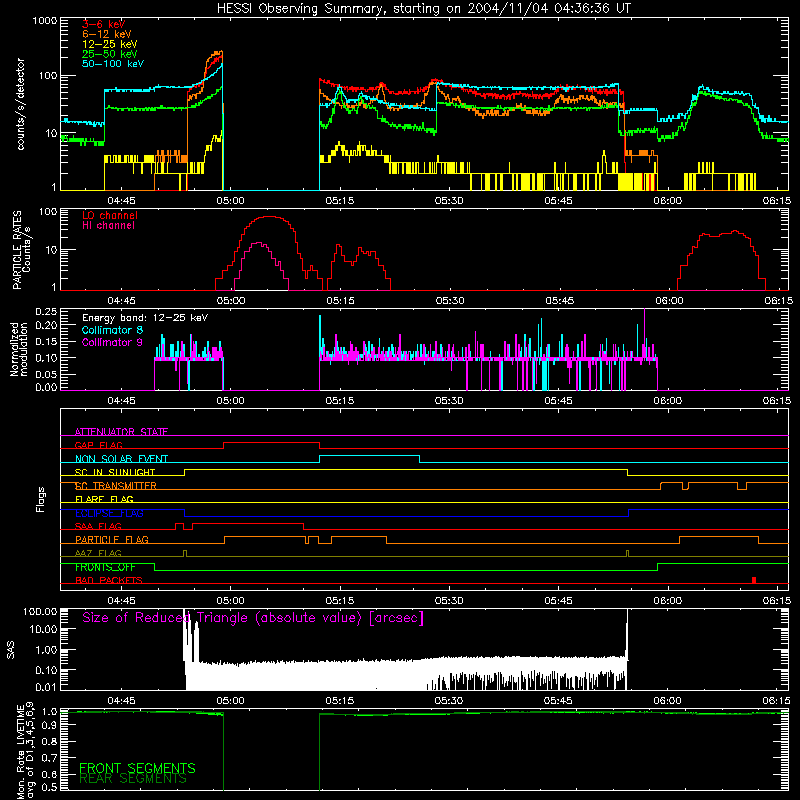Click the FRONTS OFF flag label
This screenshot has height=800, width=800.
coord(105,567)
